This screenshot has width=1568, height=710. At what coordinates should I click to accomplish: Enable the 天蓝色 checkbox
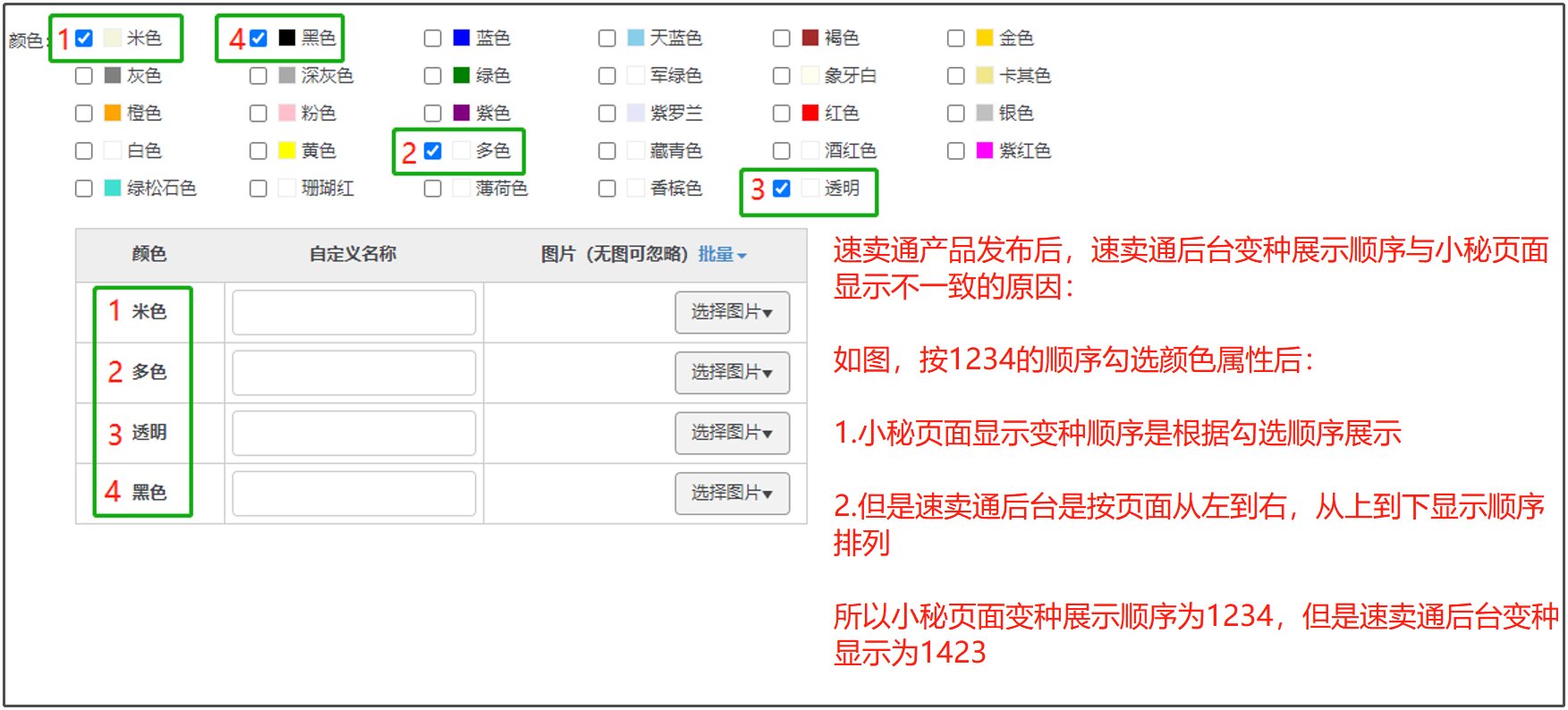click(x=607, y=38)
